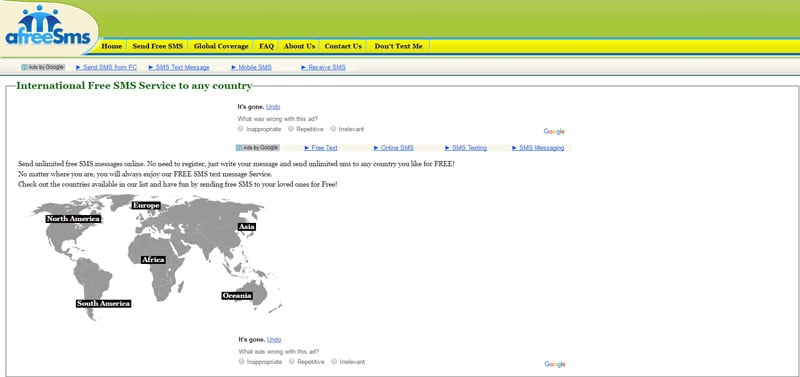
Task: Select Europe label on the map
Action: click(146, 206)
